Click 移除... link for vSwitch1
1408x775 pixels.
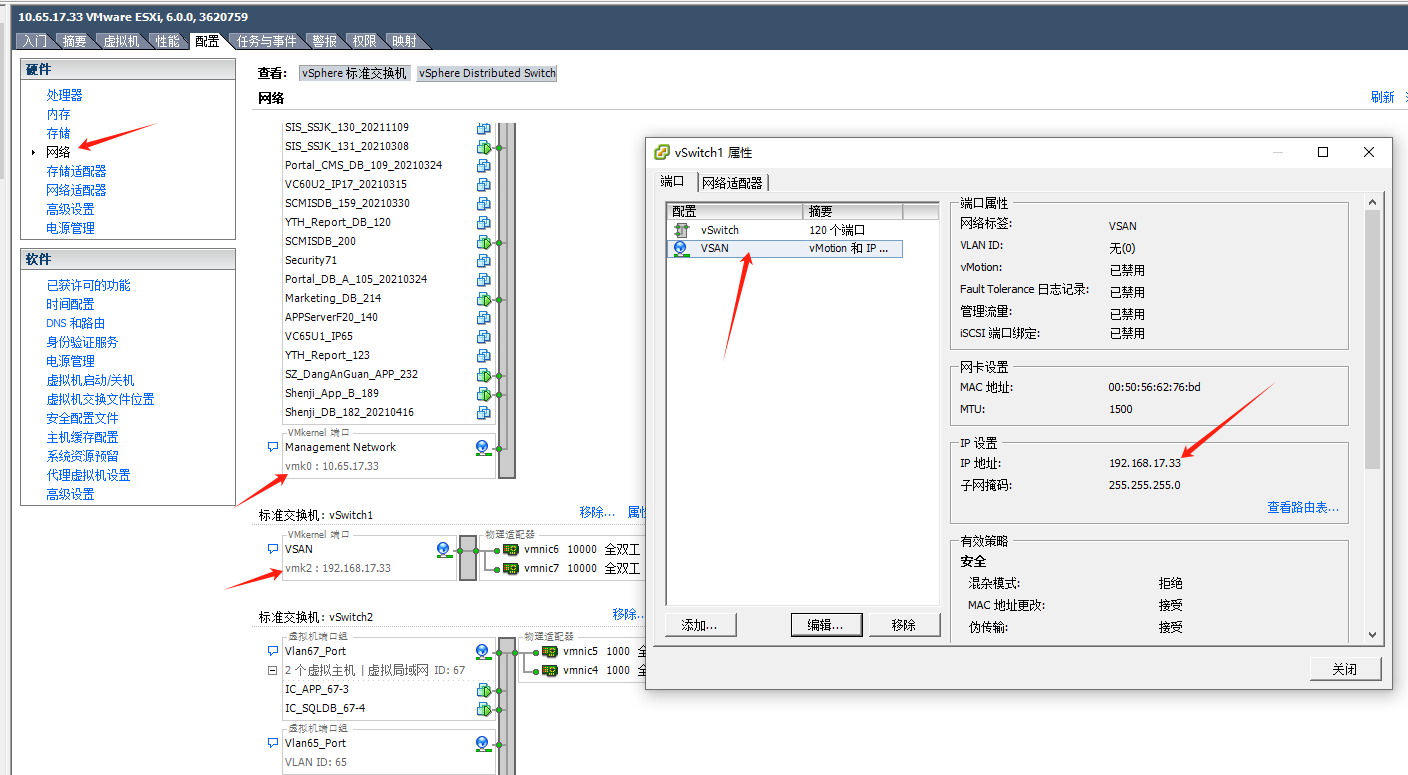[x=597, y=512]
